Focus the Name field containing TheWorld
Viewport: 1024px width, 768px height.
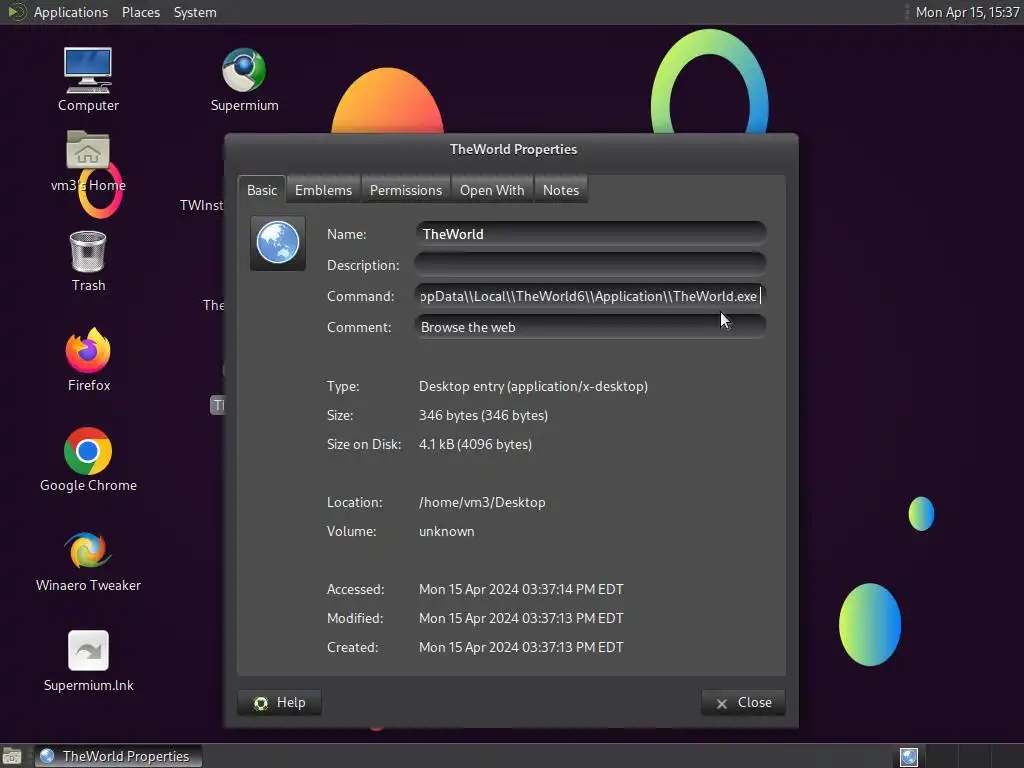pos(590,234)
